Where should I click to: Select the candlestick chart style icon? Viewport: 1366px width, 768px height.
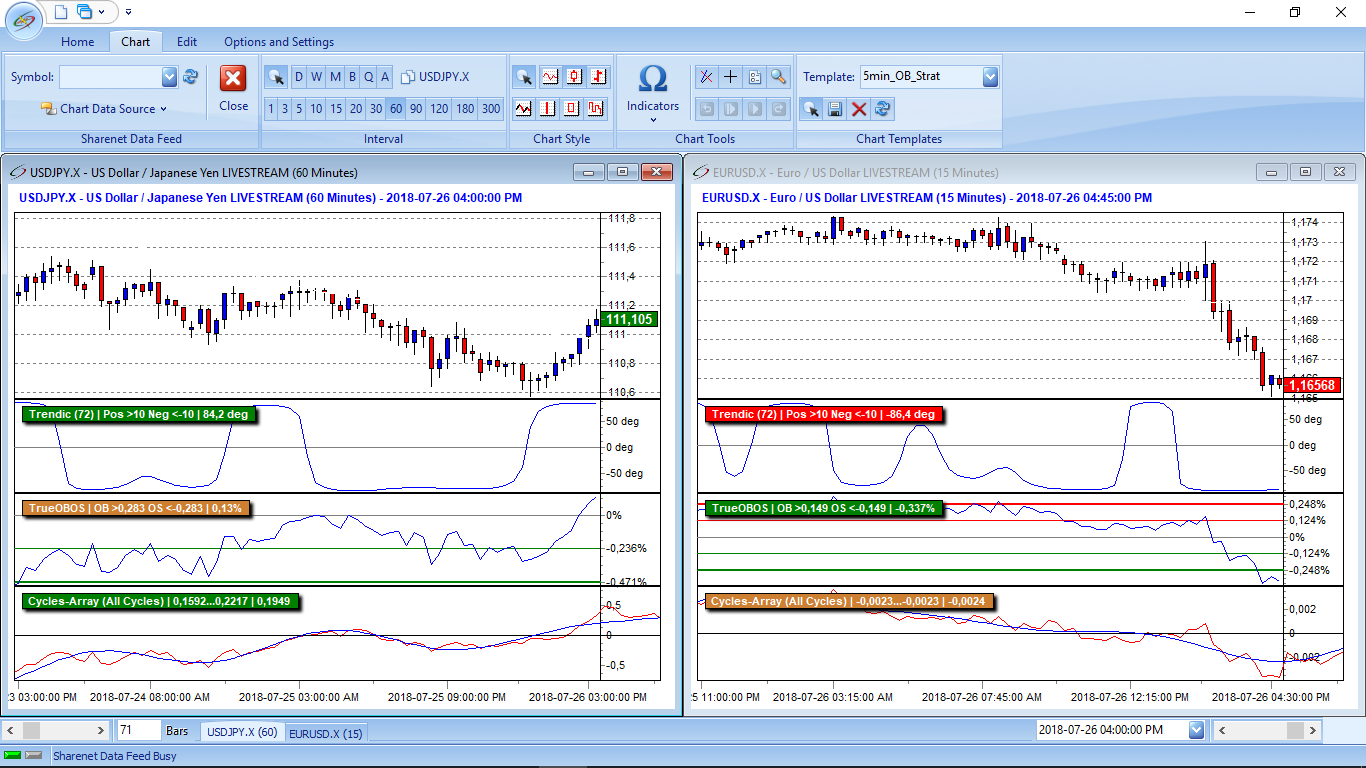(x=574, y=77)
